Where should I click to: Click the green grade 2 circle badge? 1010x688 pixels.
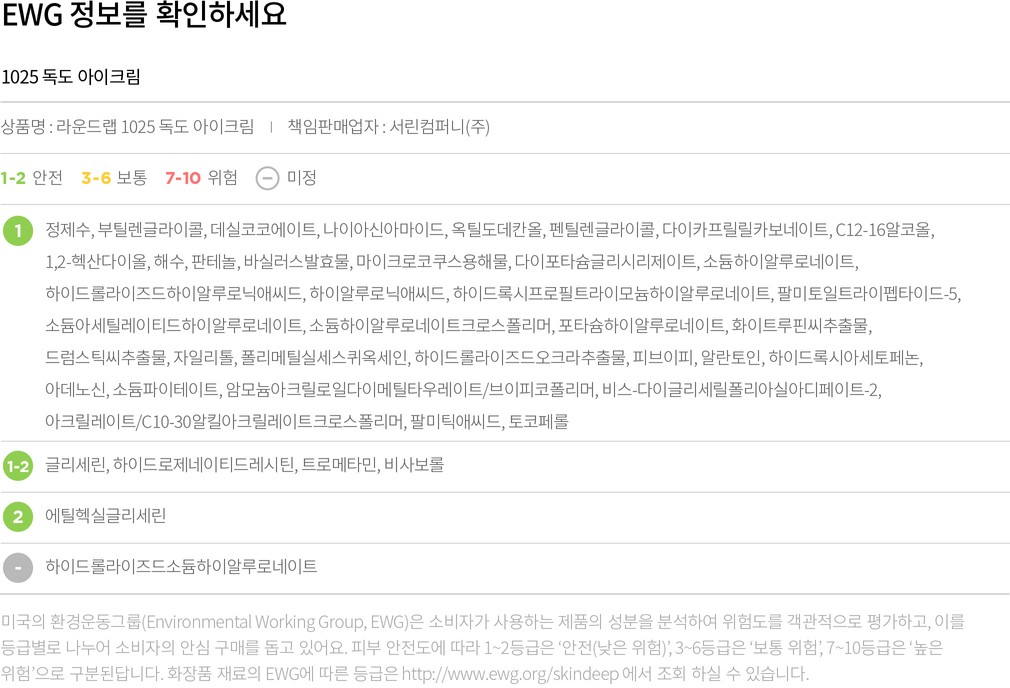click(18, 517)
